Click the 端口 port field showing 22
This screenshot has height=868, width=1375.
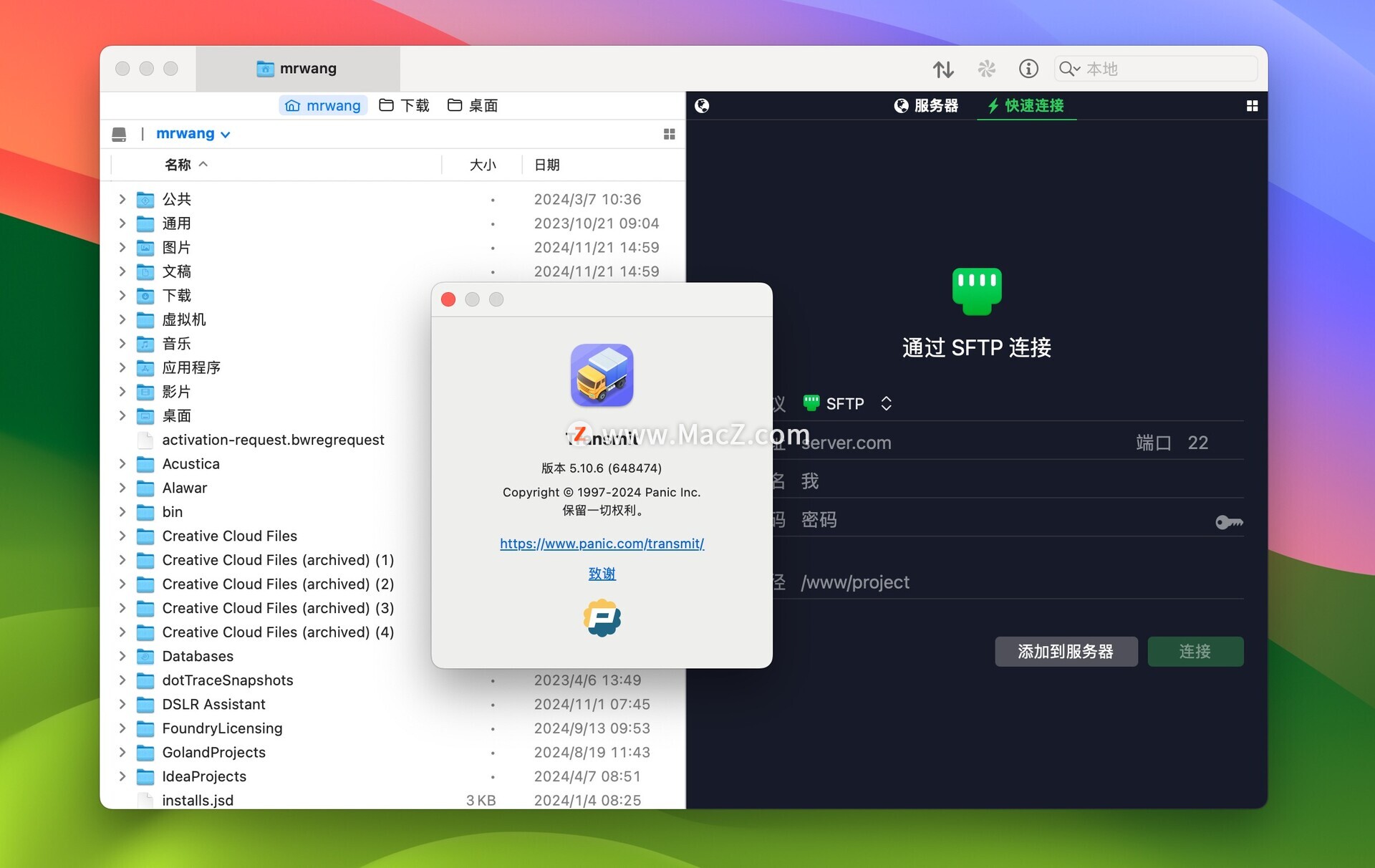(x=1197, y=443)
